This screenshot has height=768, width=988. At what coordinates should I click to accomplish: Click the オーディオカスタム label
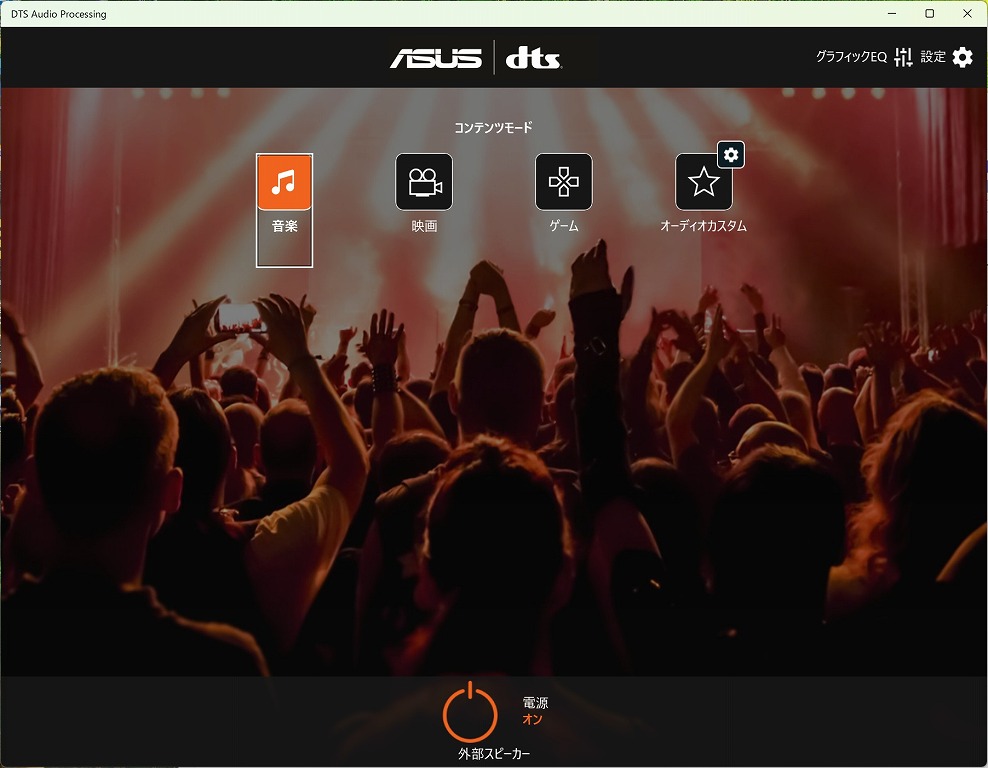coord(703,226)
